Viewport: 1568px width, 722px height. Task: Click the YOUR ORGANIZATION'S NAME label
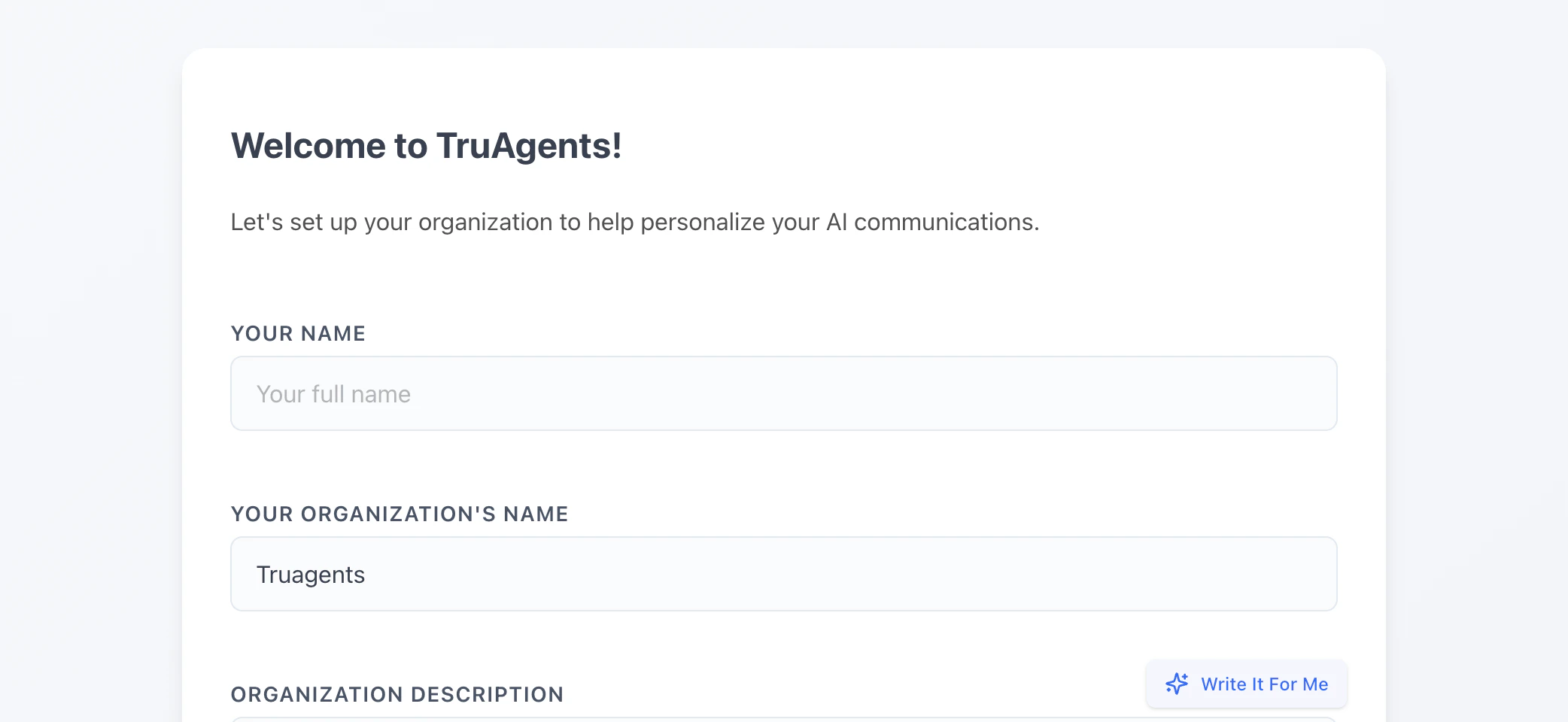[x=400, y=514]
